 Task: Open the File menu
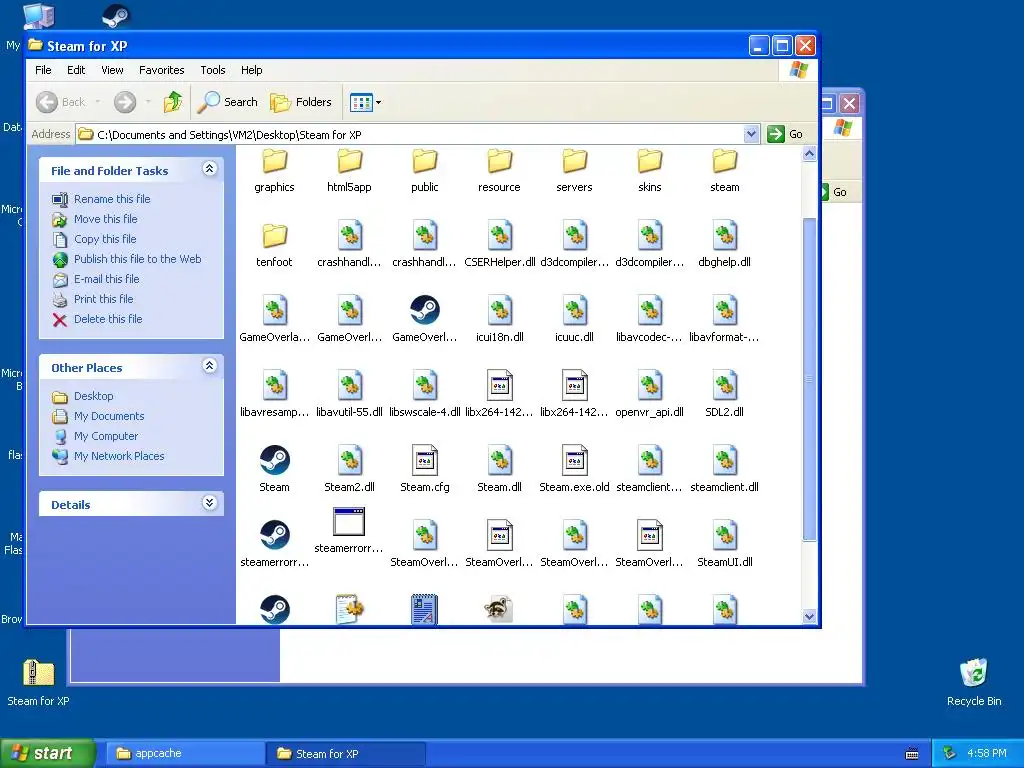[x=43, y=70]
